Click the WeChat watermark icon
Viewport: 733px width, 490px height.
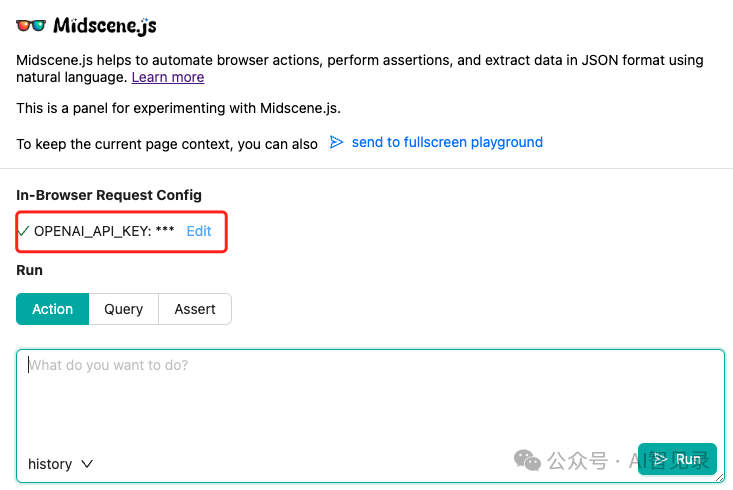pos(527,460)
